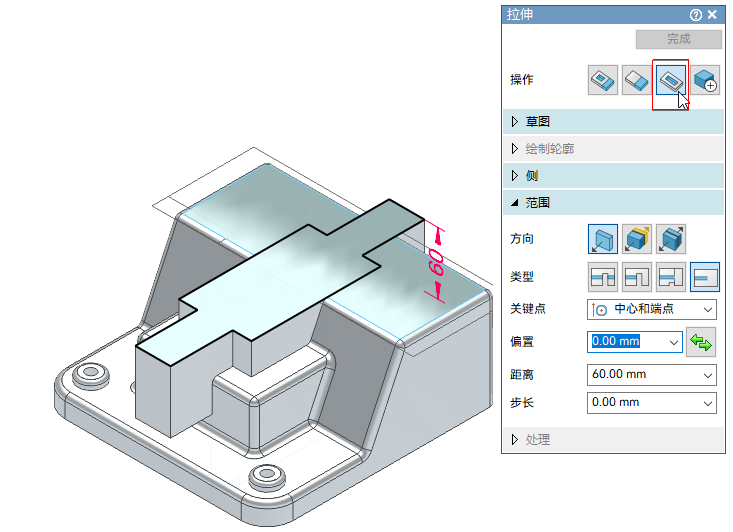The width and height of the screenshot is (733, 532).
Task: Expand the 绘制轮廓 section
Action: coord(613,149)
